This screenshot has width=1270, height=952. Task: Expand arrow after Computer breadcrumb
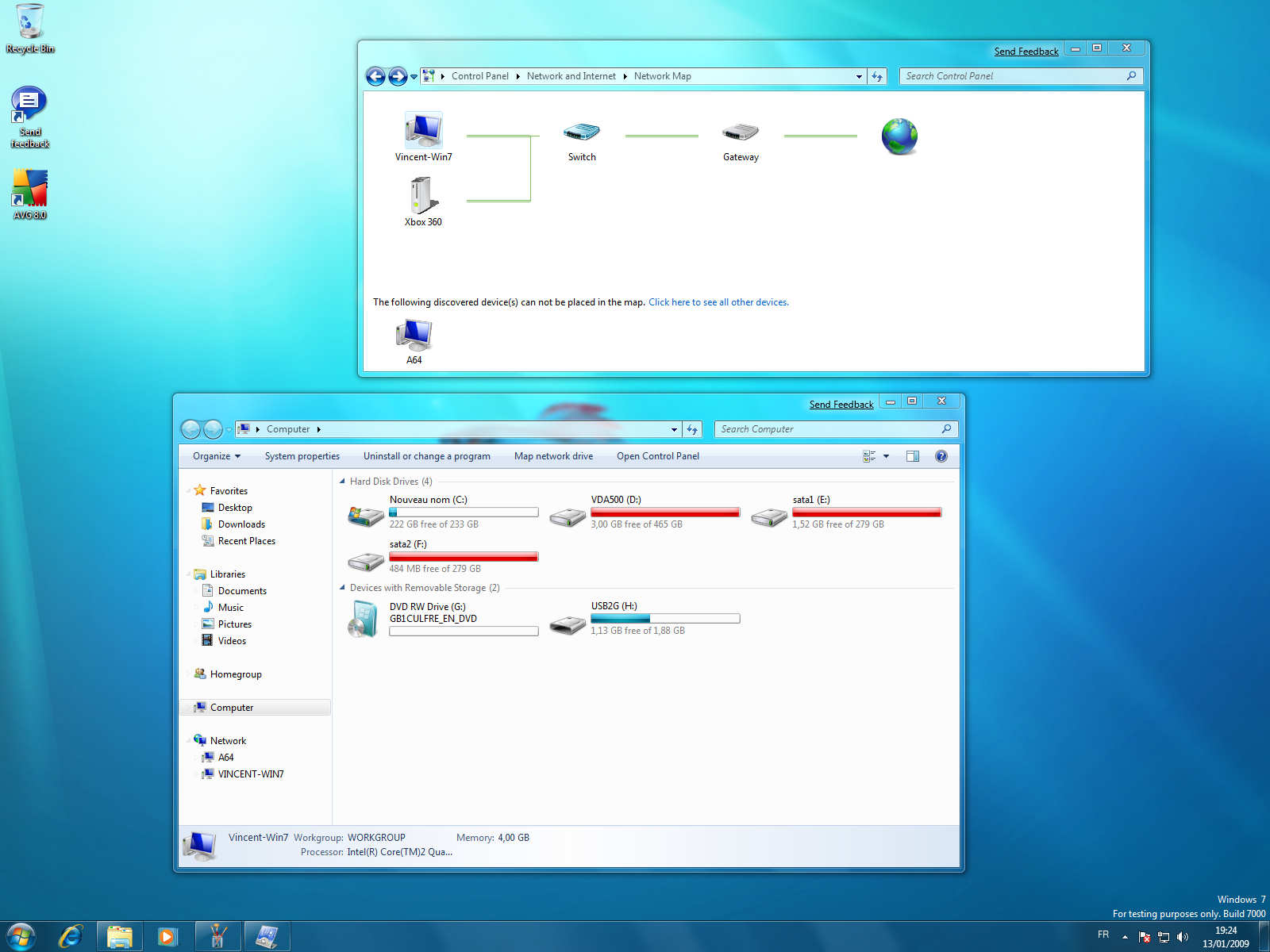318,429
